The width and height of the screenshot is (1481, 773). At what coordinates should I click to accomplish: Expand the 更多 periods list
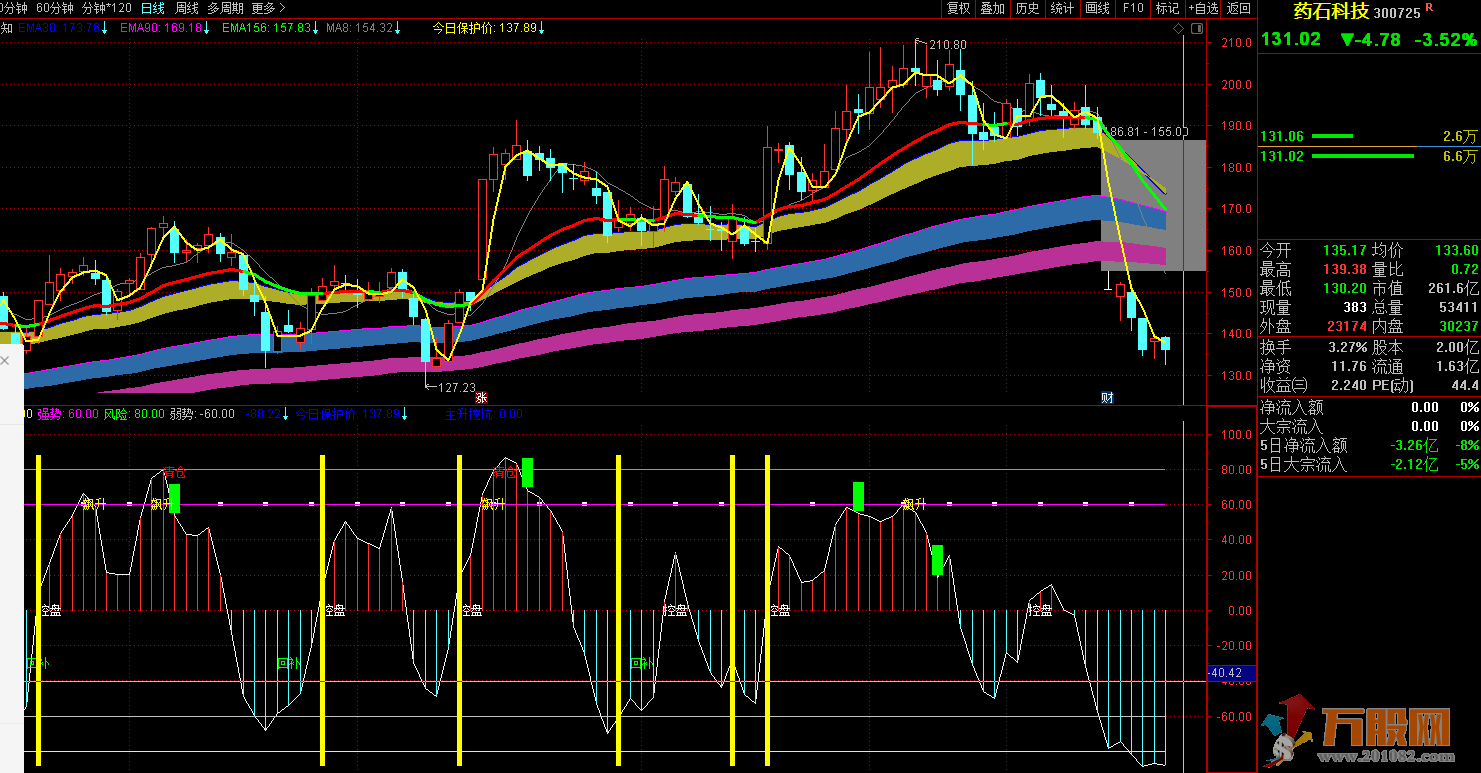268,8
